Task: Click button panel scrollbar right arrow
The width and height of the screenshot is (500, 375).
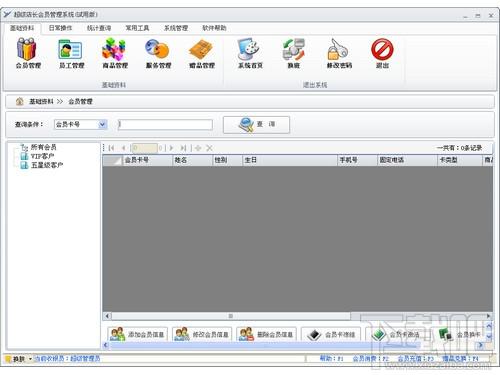Action: (480, 345)
